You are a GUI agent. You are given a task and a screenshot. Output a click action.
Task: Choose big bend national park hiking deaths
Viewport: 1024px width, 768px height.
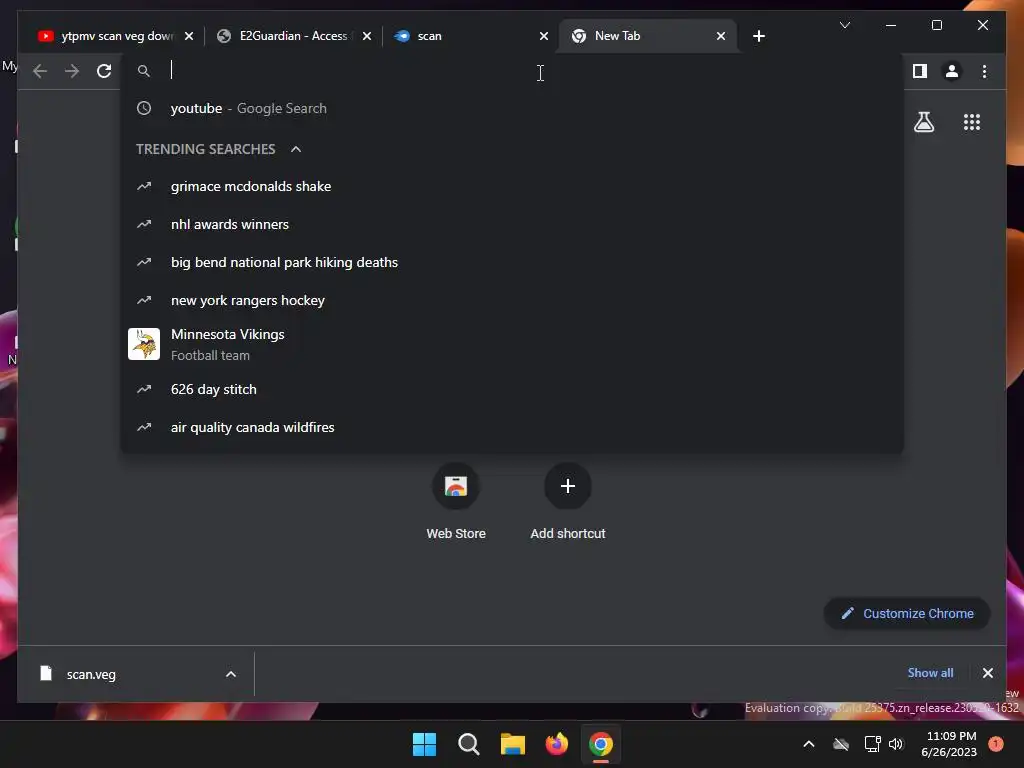512,263
